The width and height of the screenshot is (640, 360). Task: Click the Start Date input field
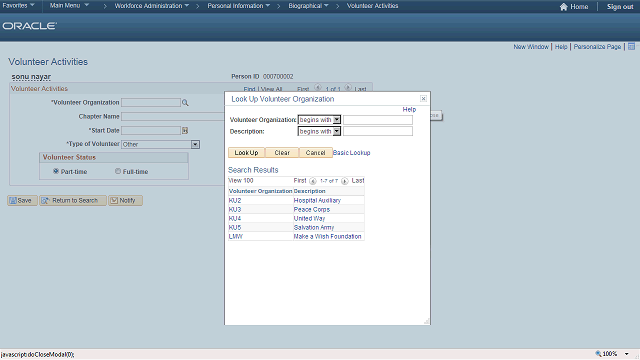(151, 131)
